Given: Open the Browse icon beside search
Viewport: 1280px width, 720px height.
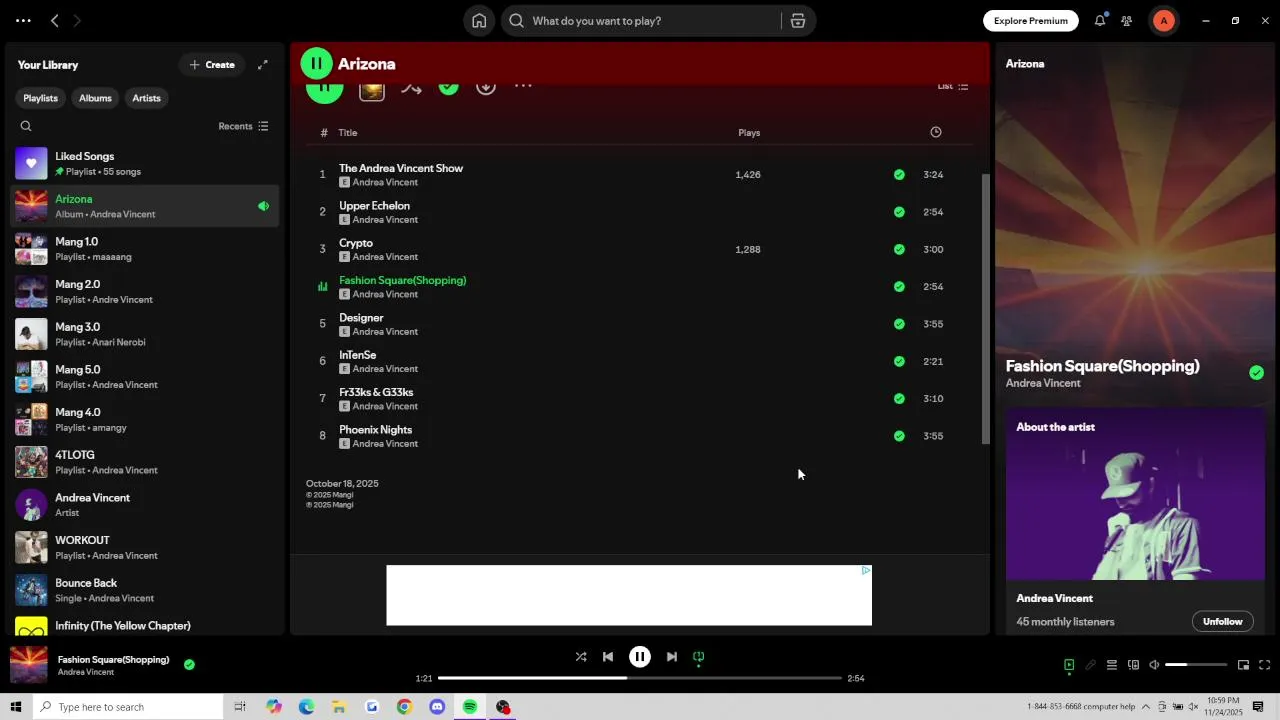Looking at the screenshot, I should tap(798, 21).
